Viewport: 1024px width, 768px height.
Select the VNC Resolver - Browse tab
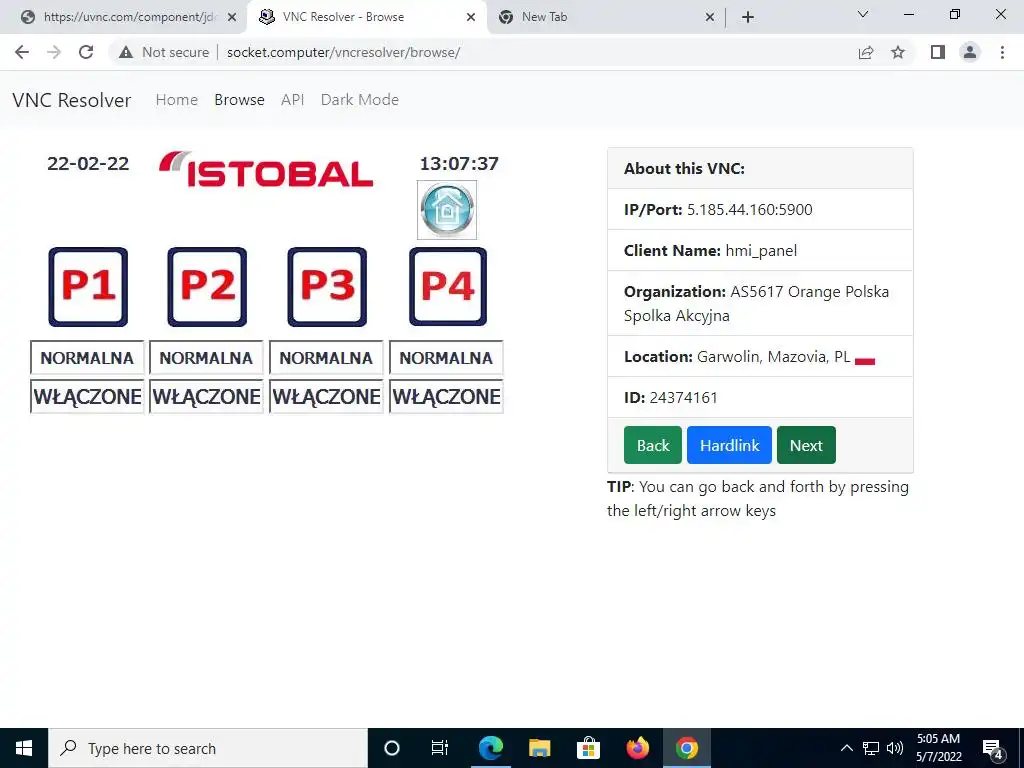[x=366, y=17]
